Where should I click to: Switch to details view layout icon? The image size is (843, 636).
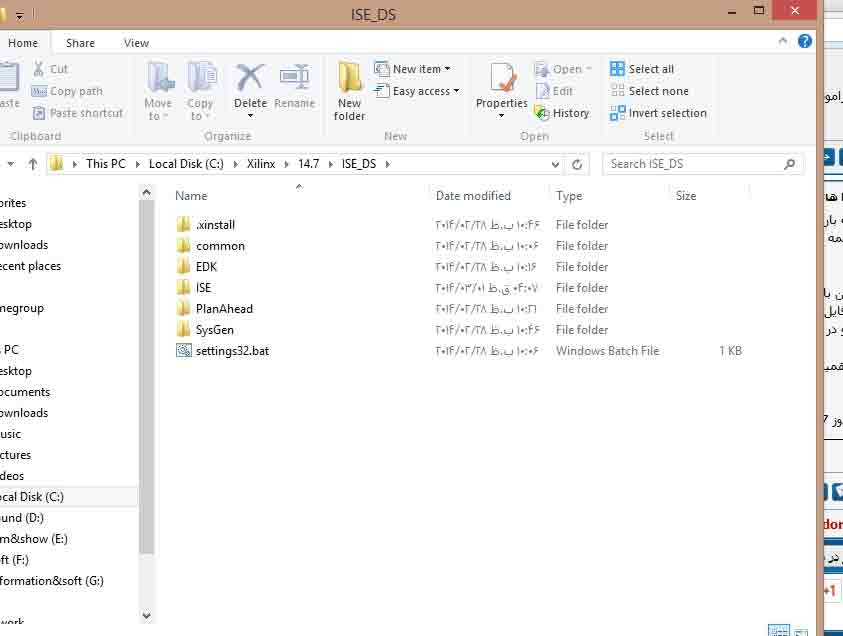tap(778, 630)
